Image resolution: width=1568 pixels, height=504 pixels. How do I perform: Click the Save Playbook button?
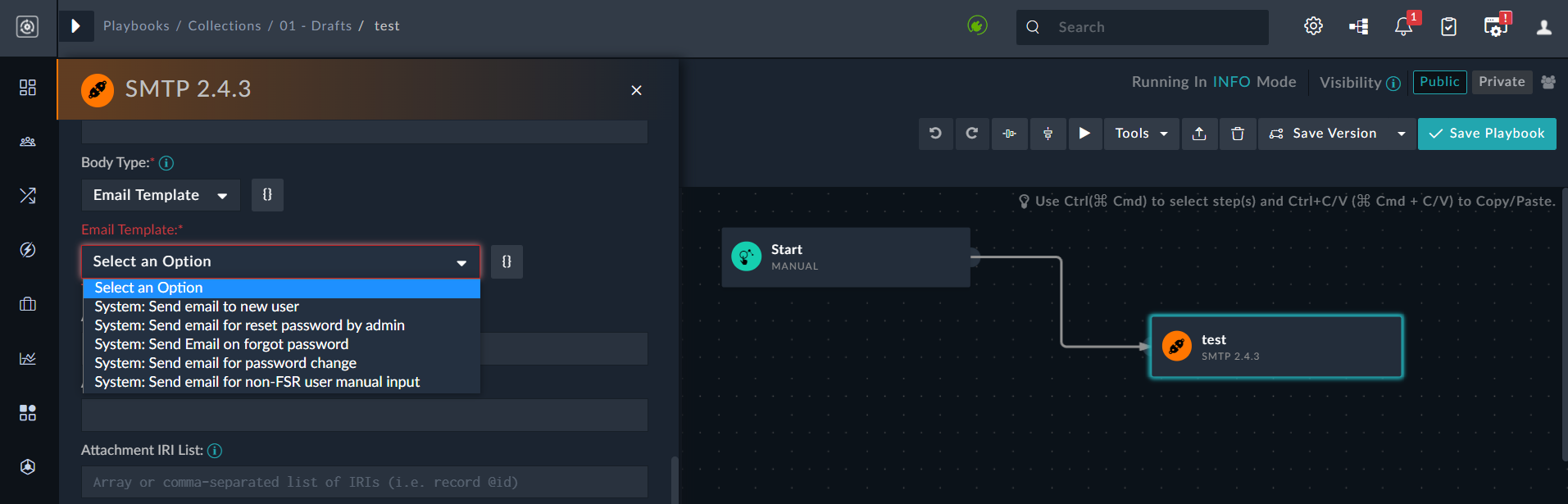pyautogui.click(x=1486, y=134)
